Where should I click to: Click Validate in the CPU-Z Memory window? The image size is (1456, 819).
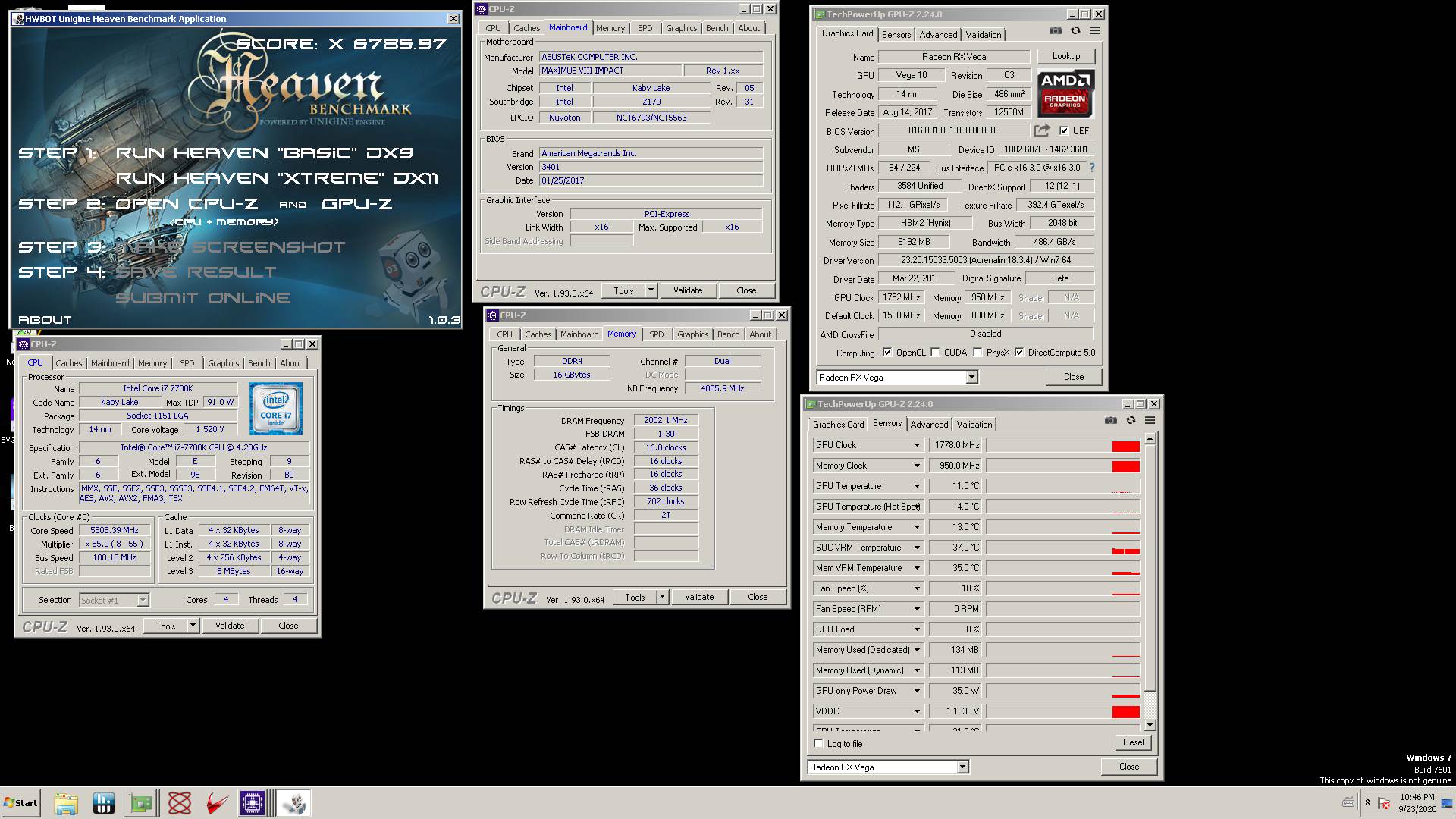[x=699, y=597]
